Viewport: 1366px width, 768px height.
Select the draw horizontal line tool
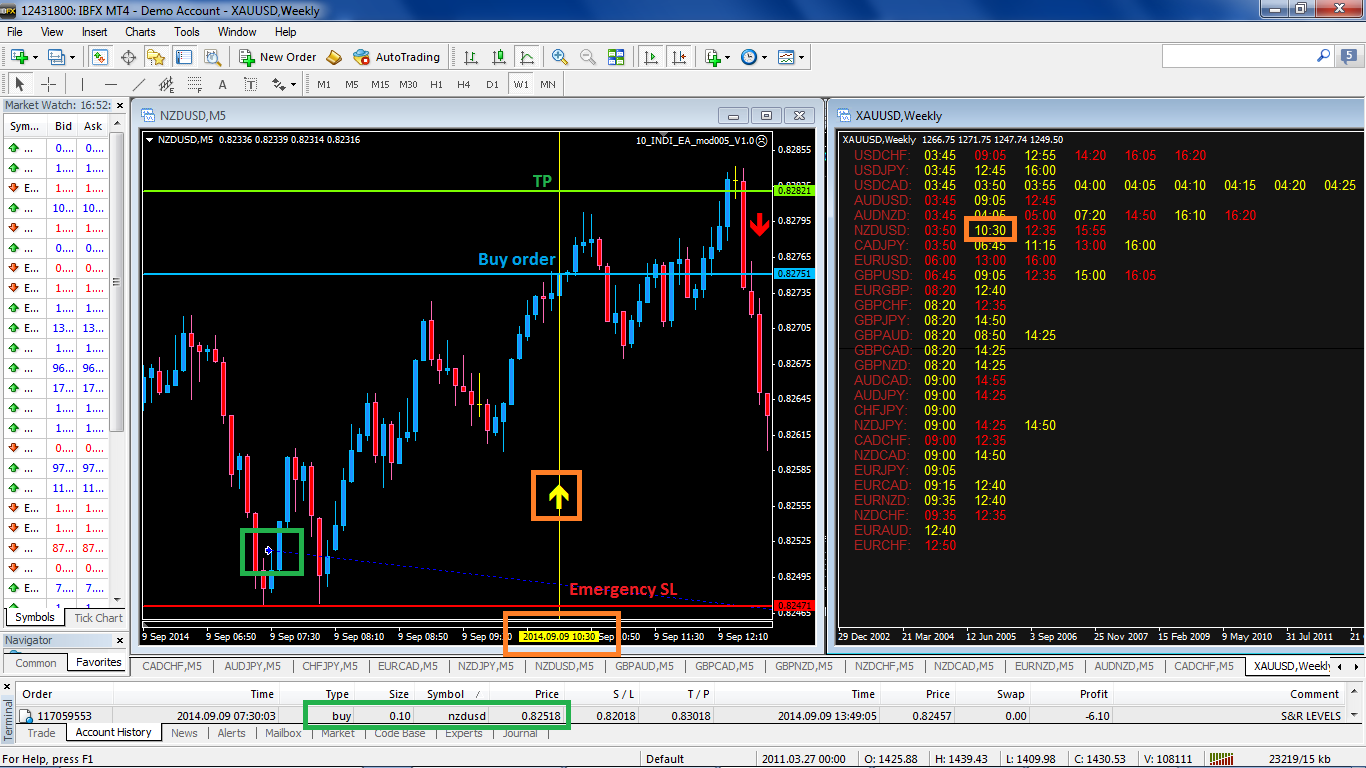tap(111, 84)
